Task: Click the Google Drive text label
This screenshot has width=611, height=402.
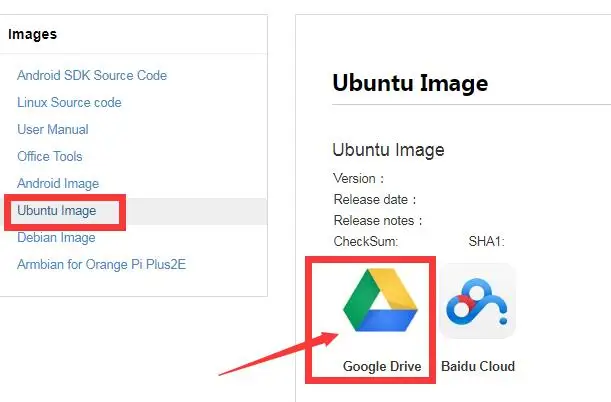Action: (x=382, y=366)
